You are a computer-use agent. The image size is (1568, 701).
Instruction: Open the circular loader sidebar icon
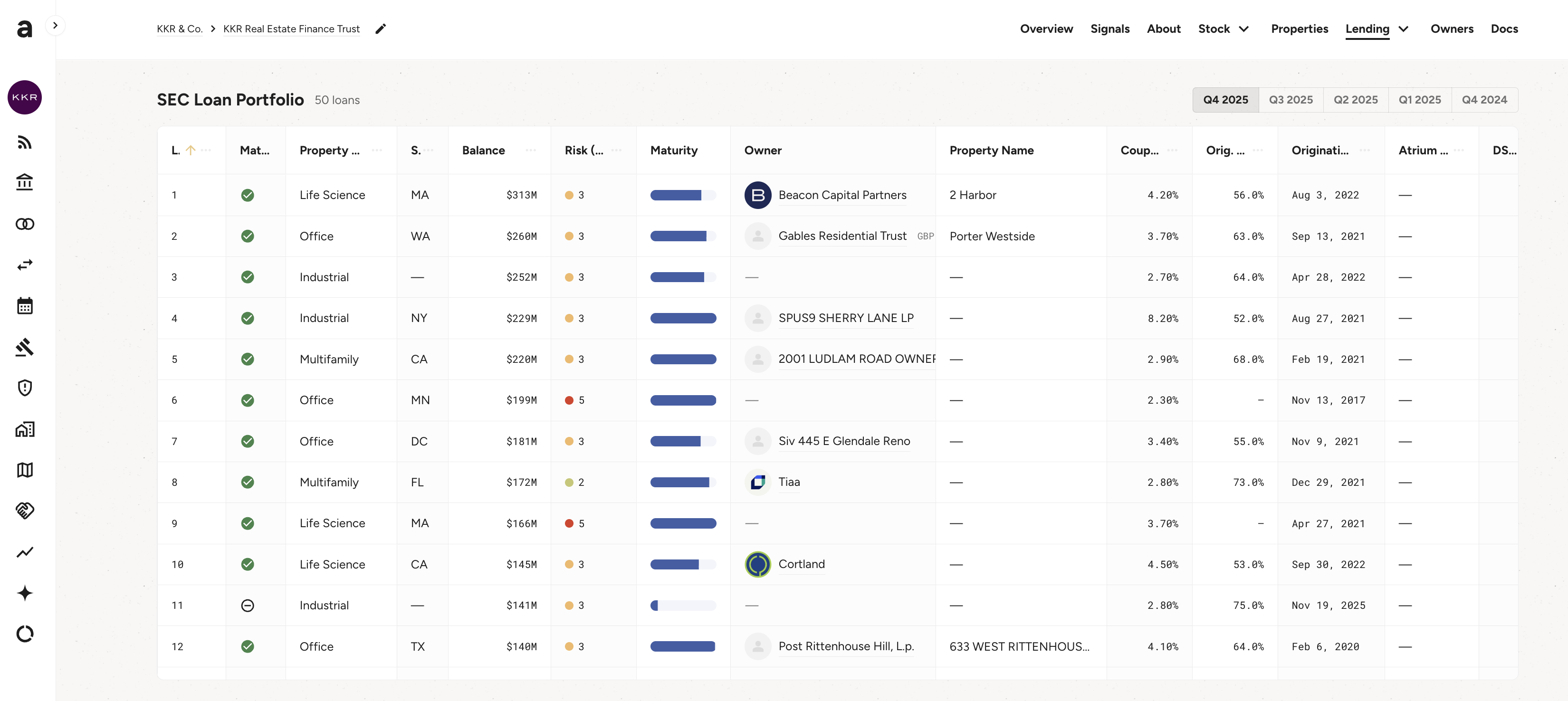point(24,634)
